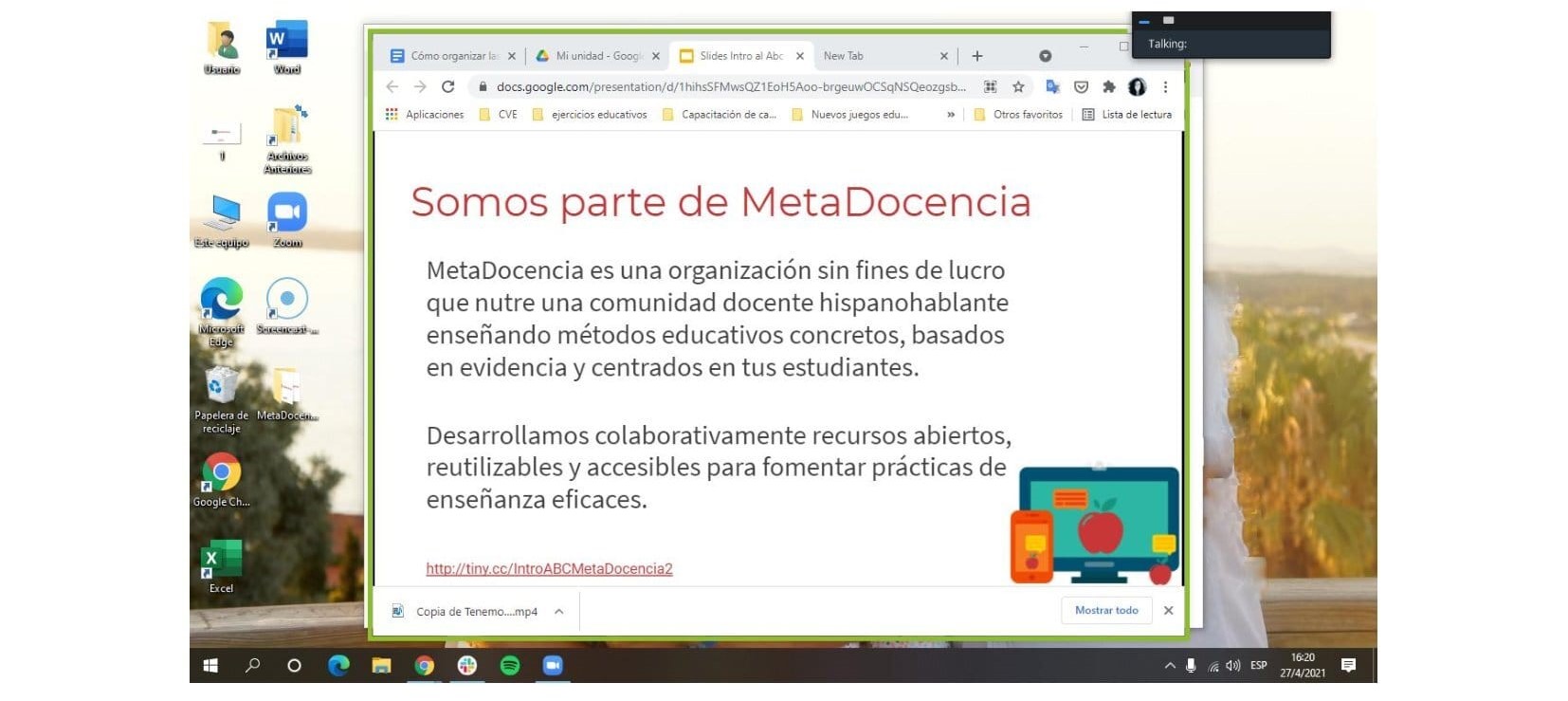The image size is (1568, 701).
Task: Open the Usuario folder on desktop
Action: coord(222,46)
